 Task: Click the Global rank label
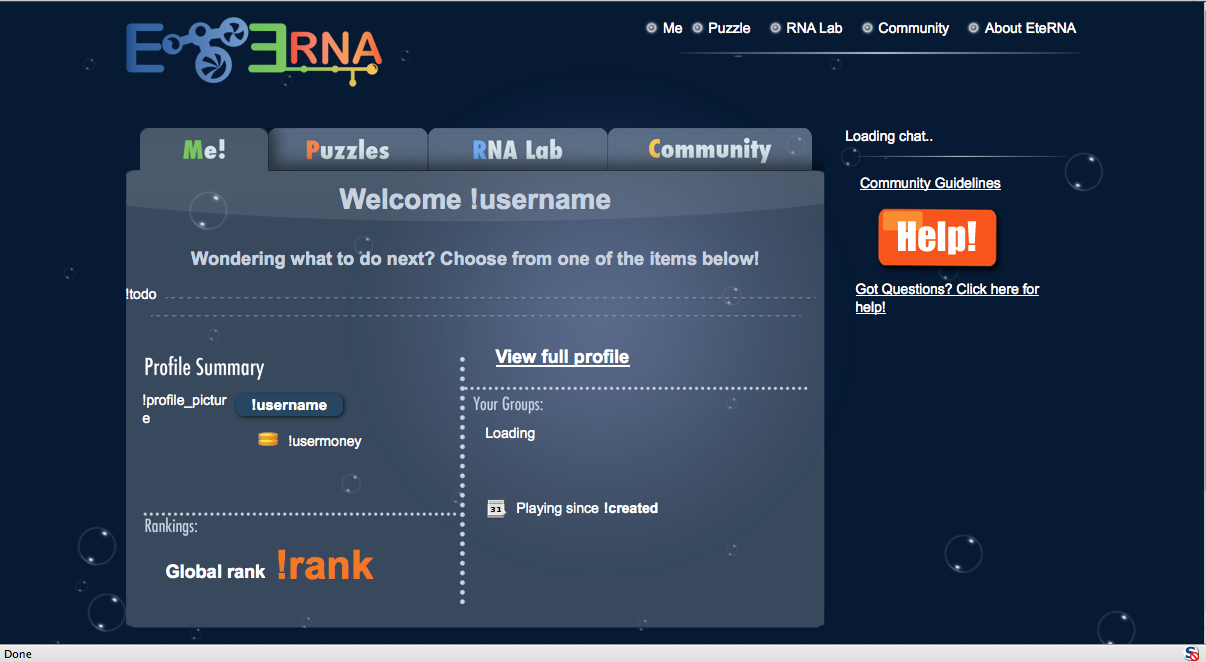215,571
